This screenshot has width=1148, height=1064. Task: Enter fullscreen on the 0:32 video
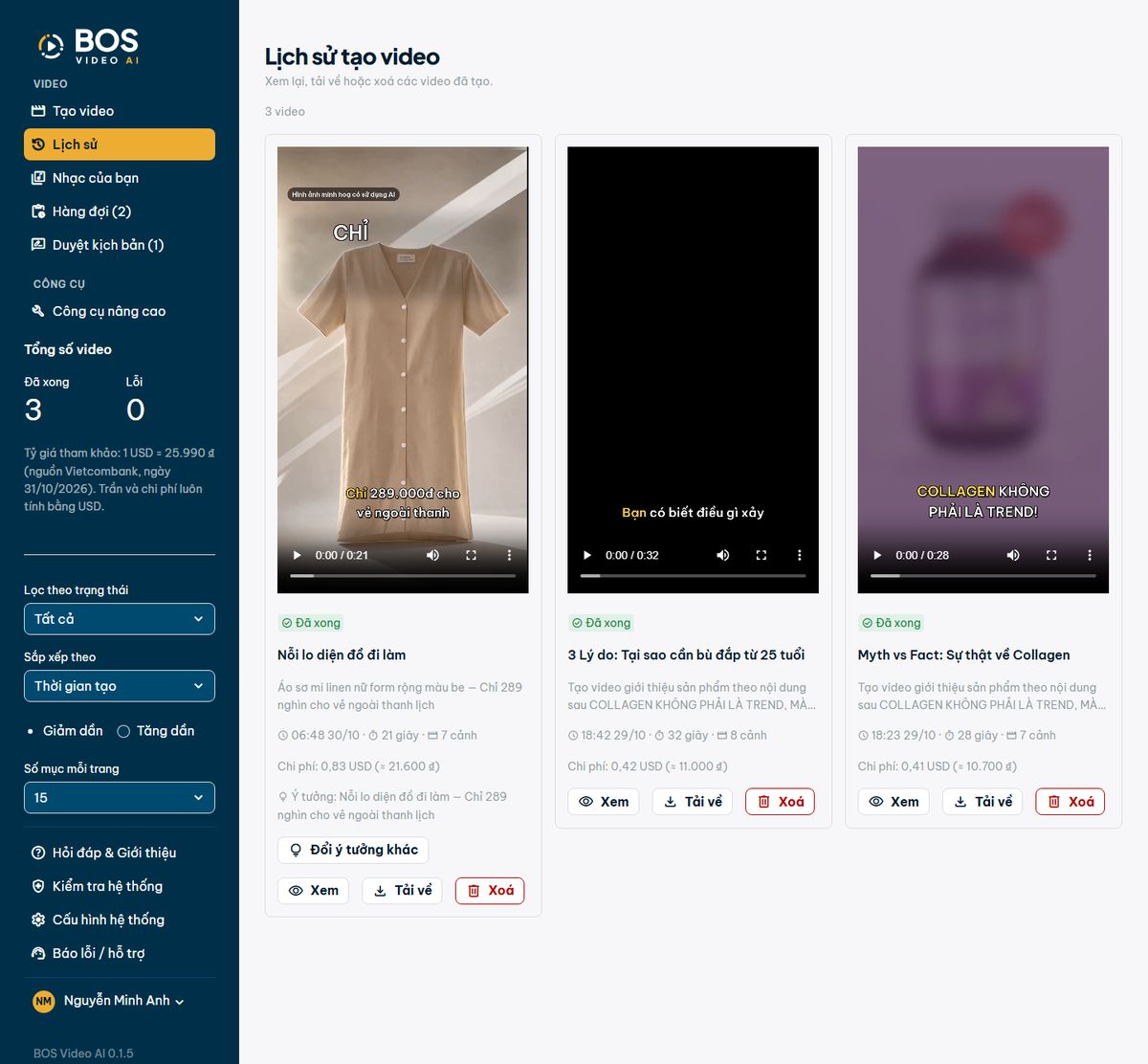coord(762,555)
